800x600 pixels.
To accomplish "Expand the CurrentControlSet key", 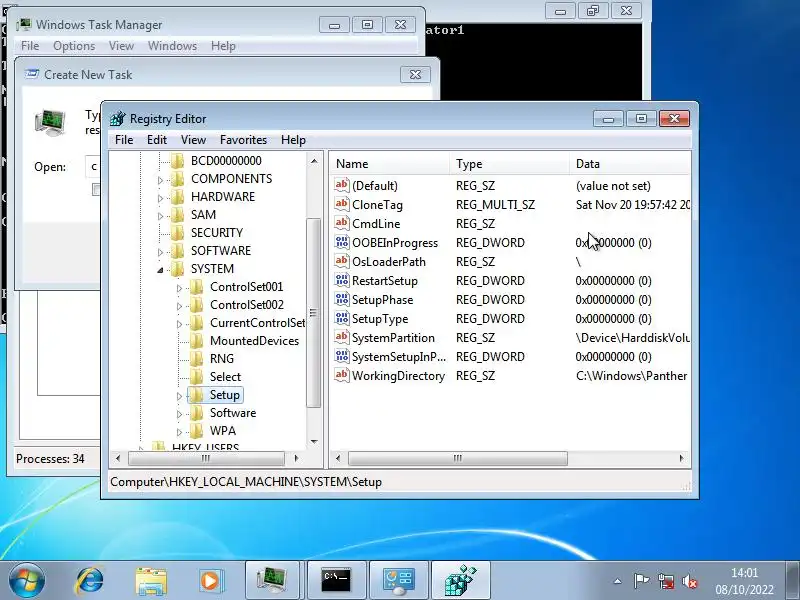I will tap(179, 324).
